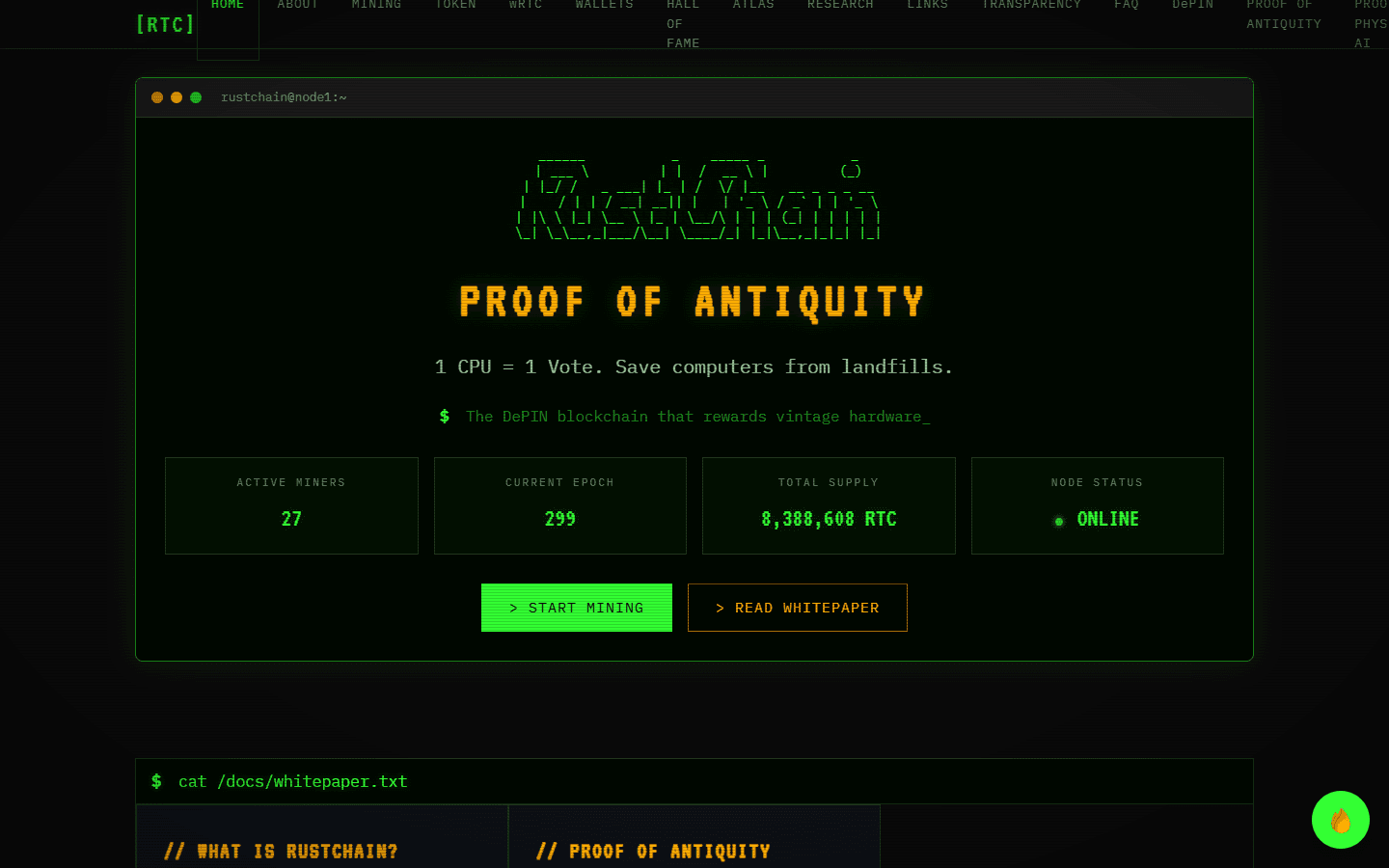Click the middle yellow terminal dot

click(177, 97)
